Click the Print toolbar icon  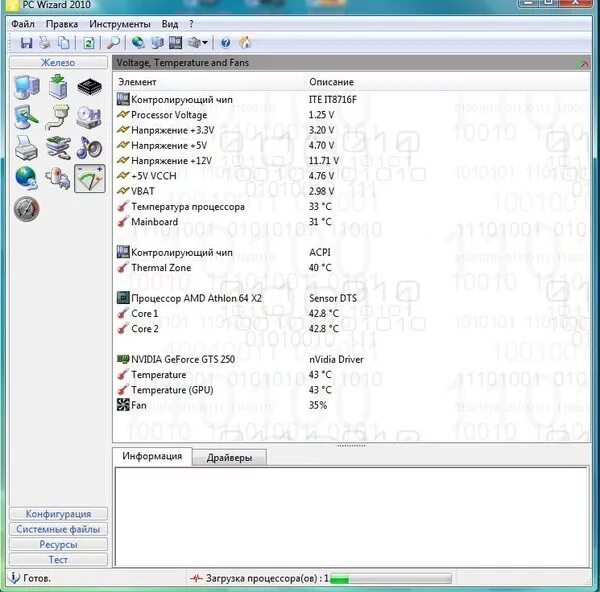(45, 42)
